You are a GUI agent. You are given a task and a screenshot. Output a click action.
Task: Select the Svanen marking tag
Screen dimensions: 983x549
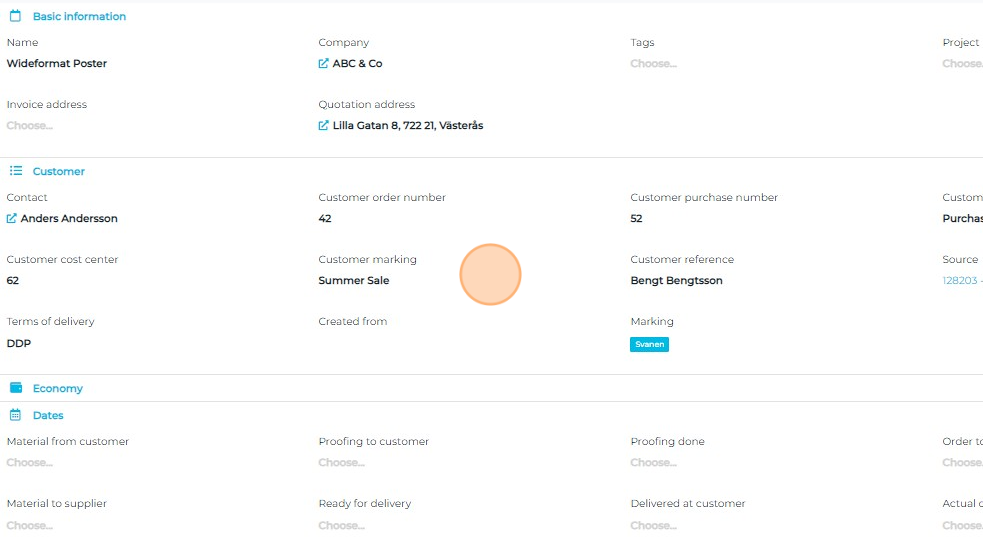649,344
